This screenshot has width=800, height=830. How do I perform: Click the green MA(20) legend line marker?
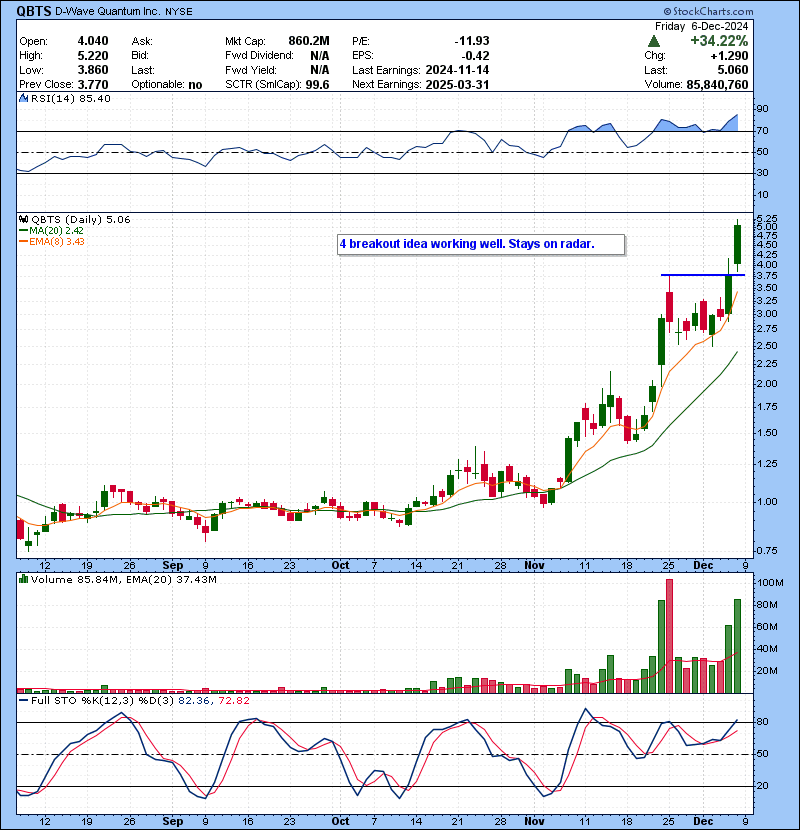(23, 230)
